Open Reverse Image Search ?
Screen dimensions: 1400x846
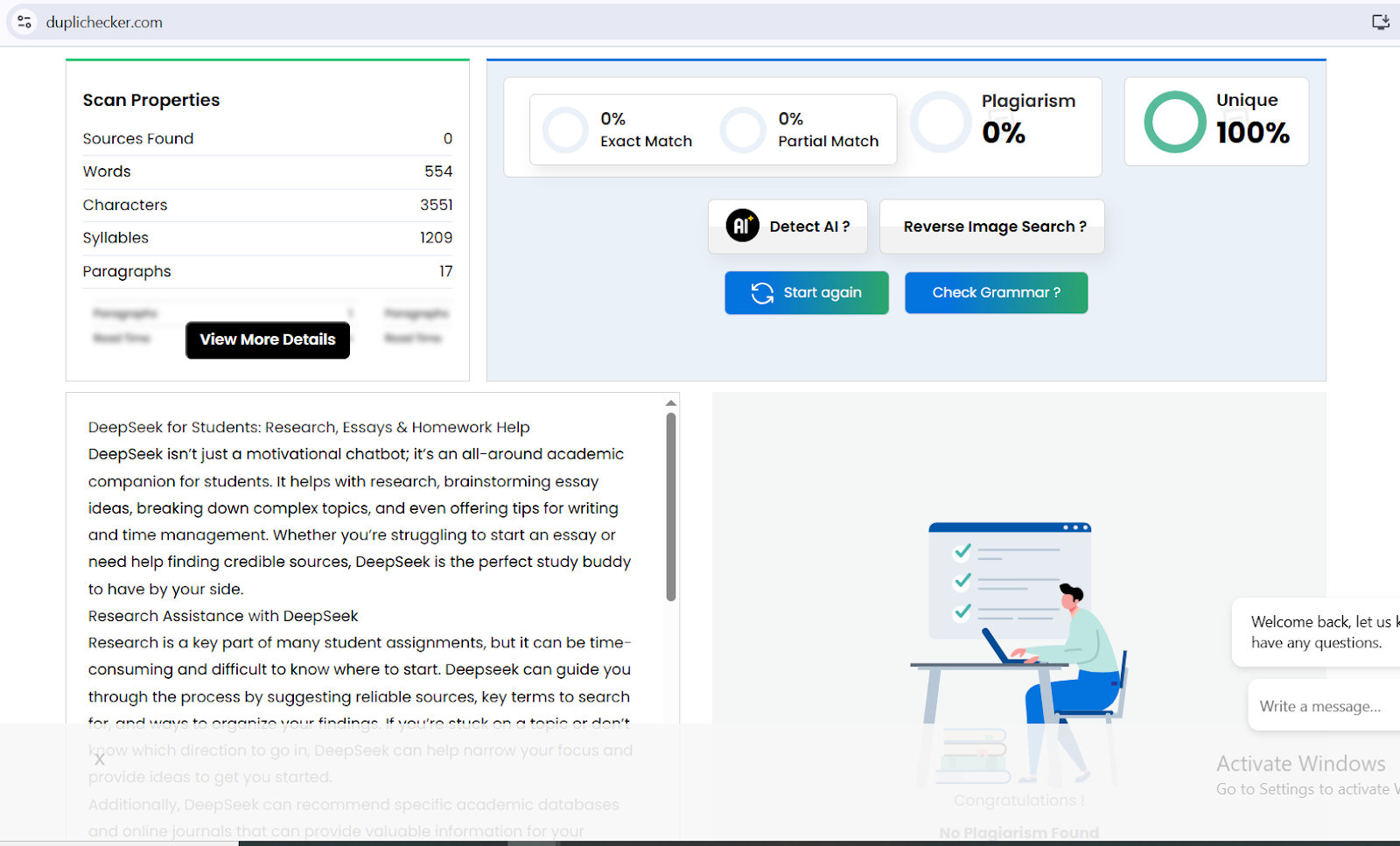(991, 227)
